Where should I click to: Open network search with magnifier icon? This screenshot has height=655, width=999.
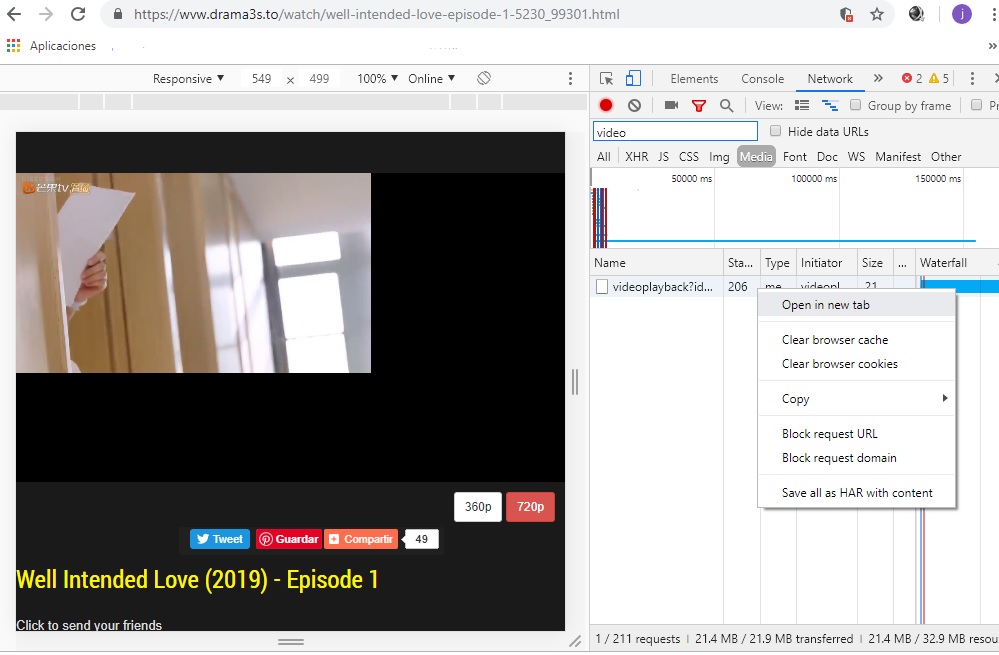click(x=726, y=106)
